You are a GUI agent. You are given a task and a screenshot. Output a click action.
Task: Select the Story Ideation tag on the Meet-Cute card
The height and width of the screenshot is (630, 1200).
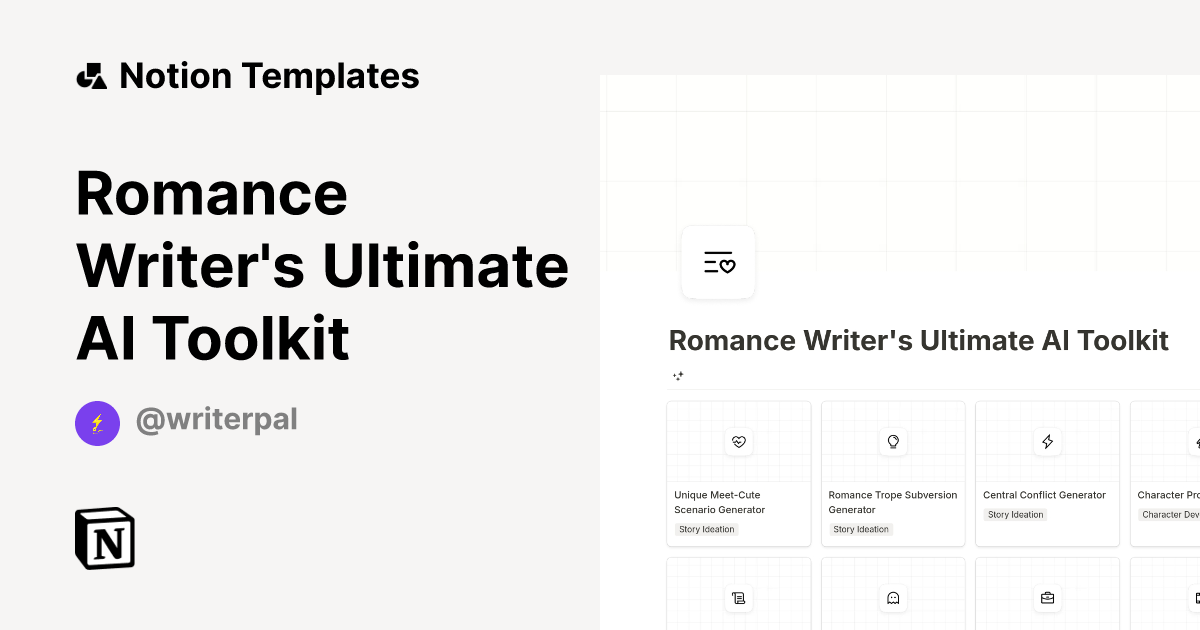point(707,529)
